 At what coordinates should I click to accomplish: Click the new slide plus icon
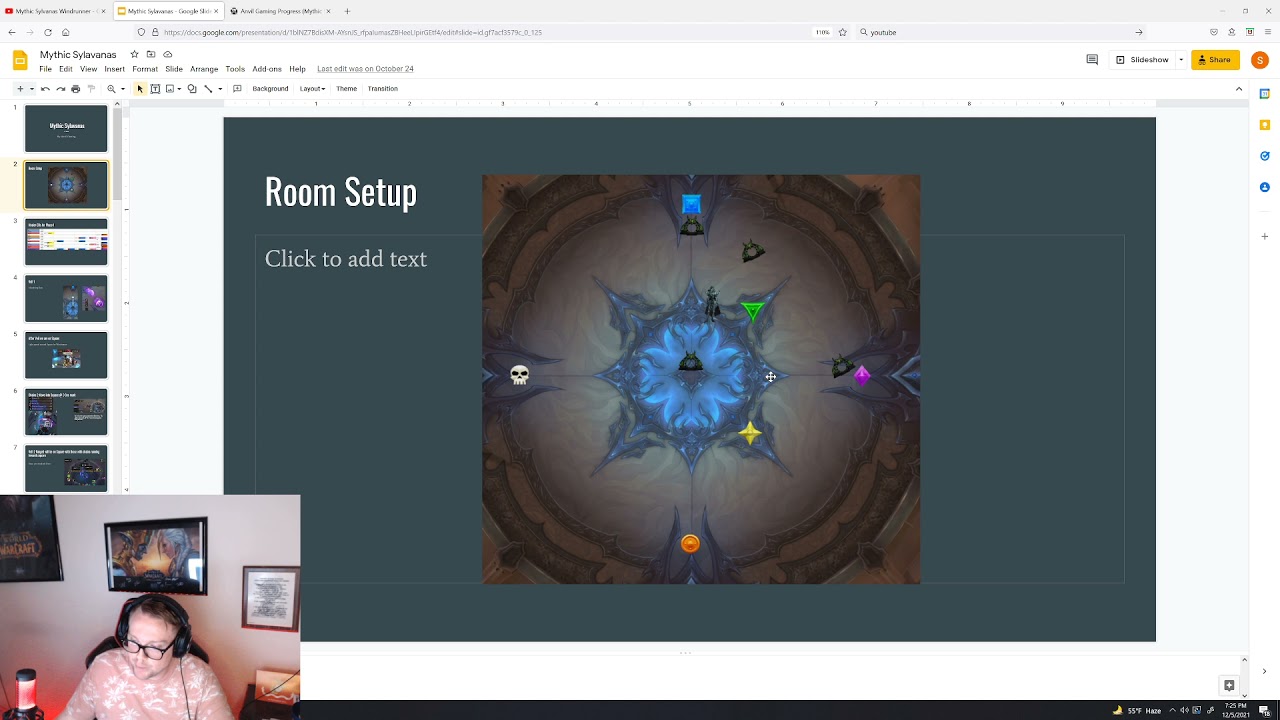coord(19,89)
